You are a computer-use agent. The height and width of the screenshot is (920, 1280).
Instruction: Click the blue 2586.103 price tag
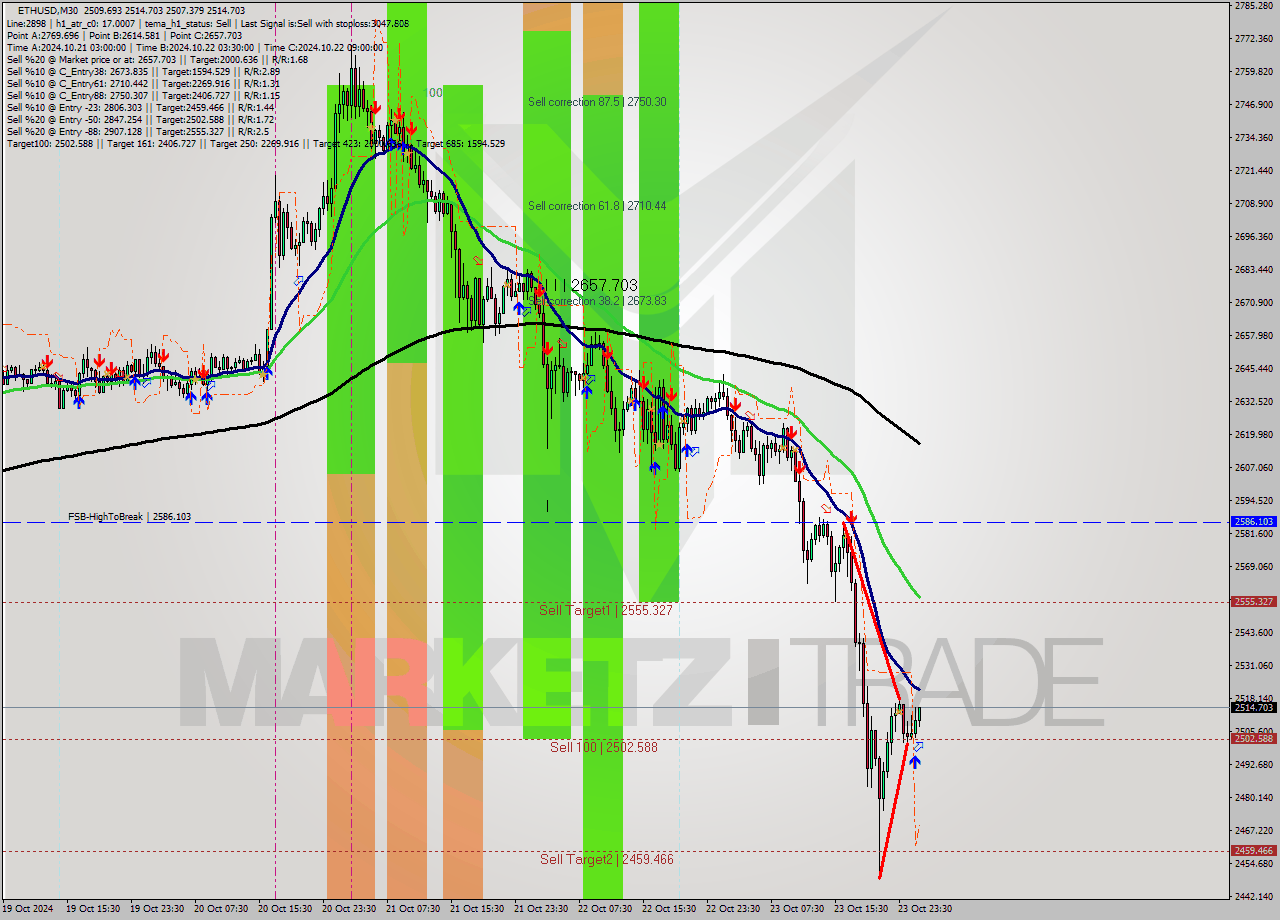1254,522
